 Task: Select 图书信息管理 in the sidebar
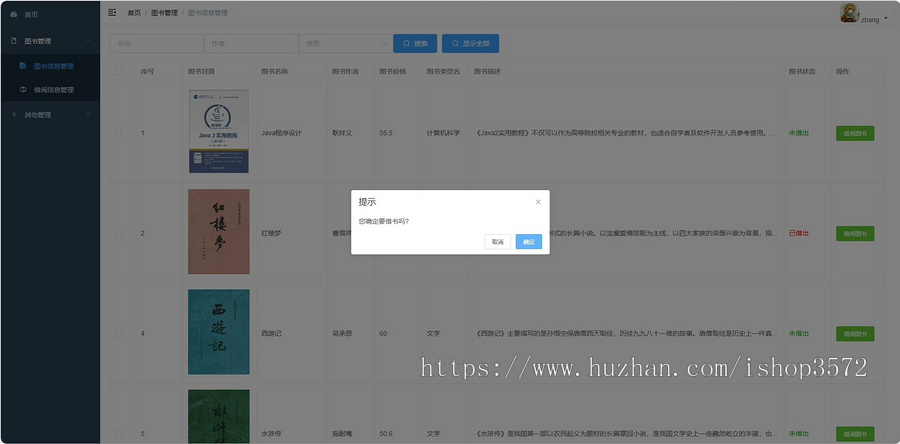tap(50, 66)
